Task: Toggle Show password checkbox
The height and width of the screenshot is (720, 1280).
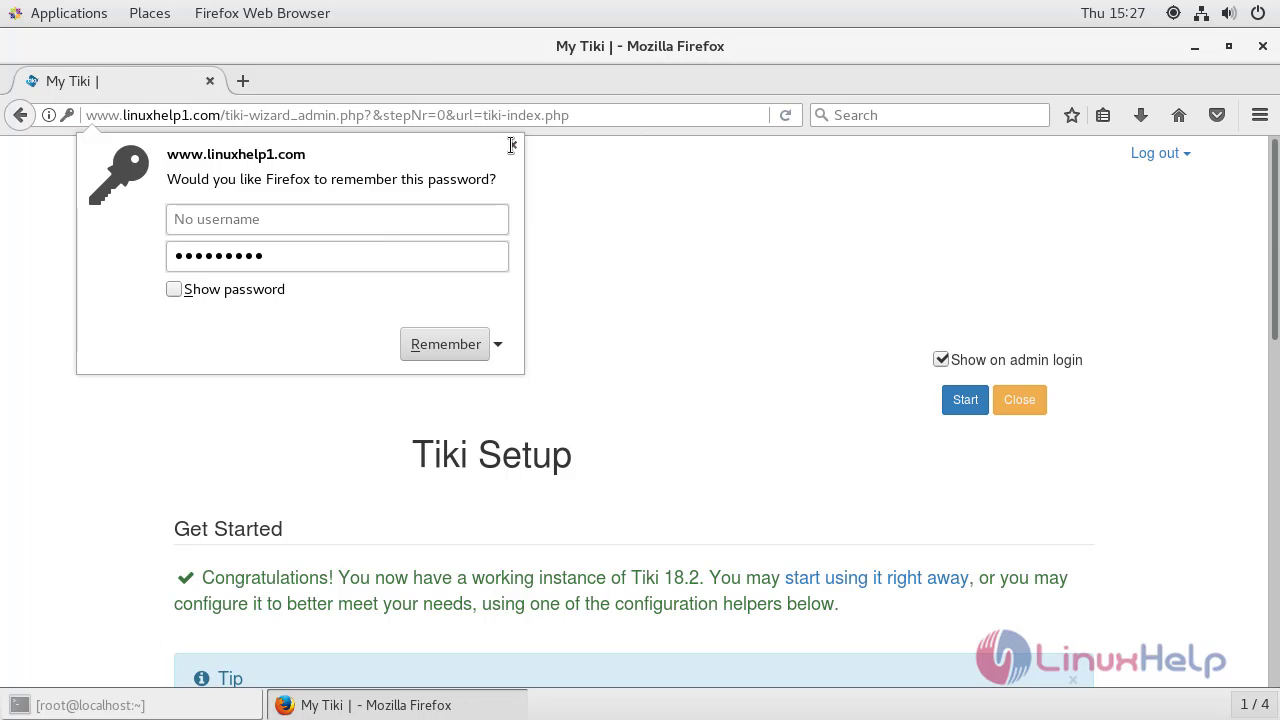Action: pyautogui.click(x=174, y=289)
